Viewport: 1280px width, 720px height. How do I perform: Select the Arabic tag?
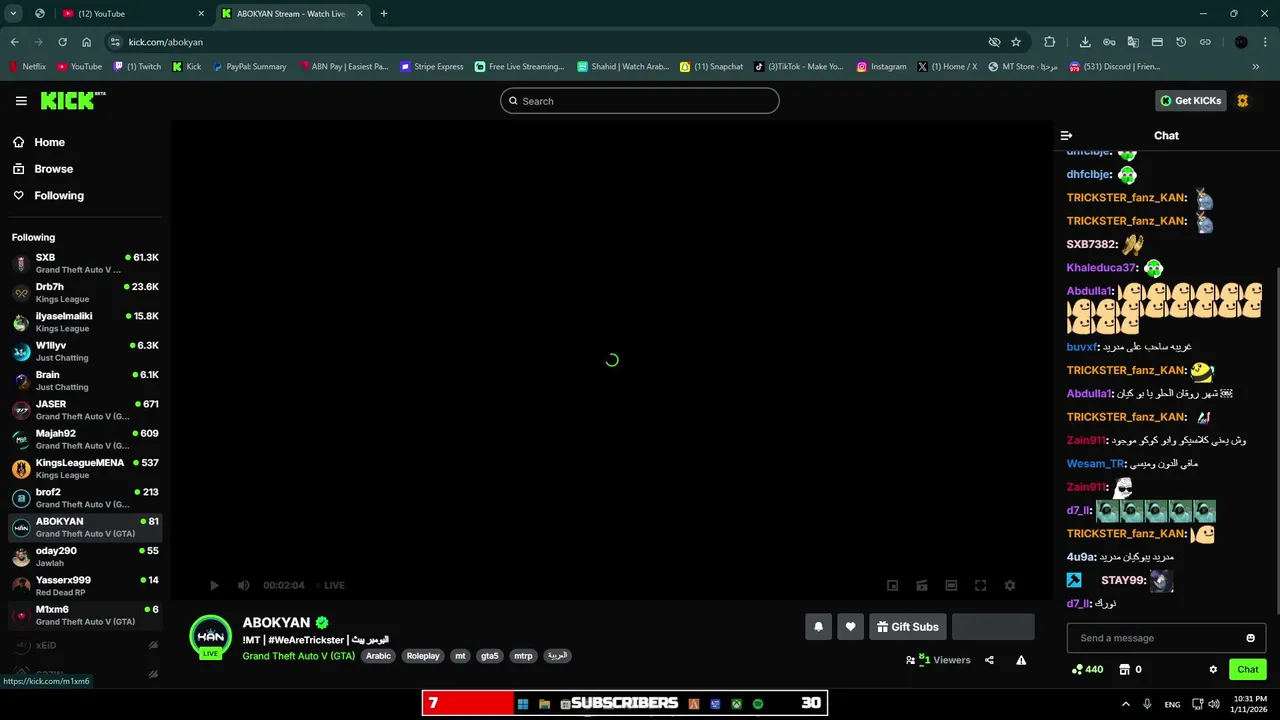[x=378, y=656]
